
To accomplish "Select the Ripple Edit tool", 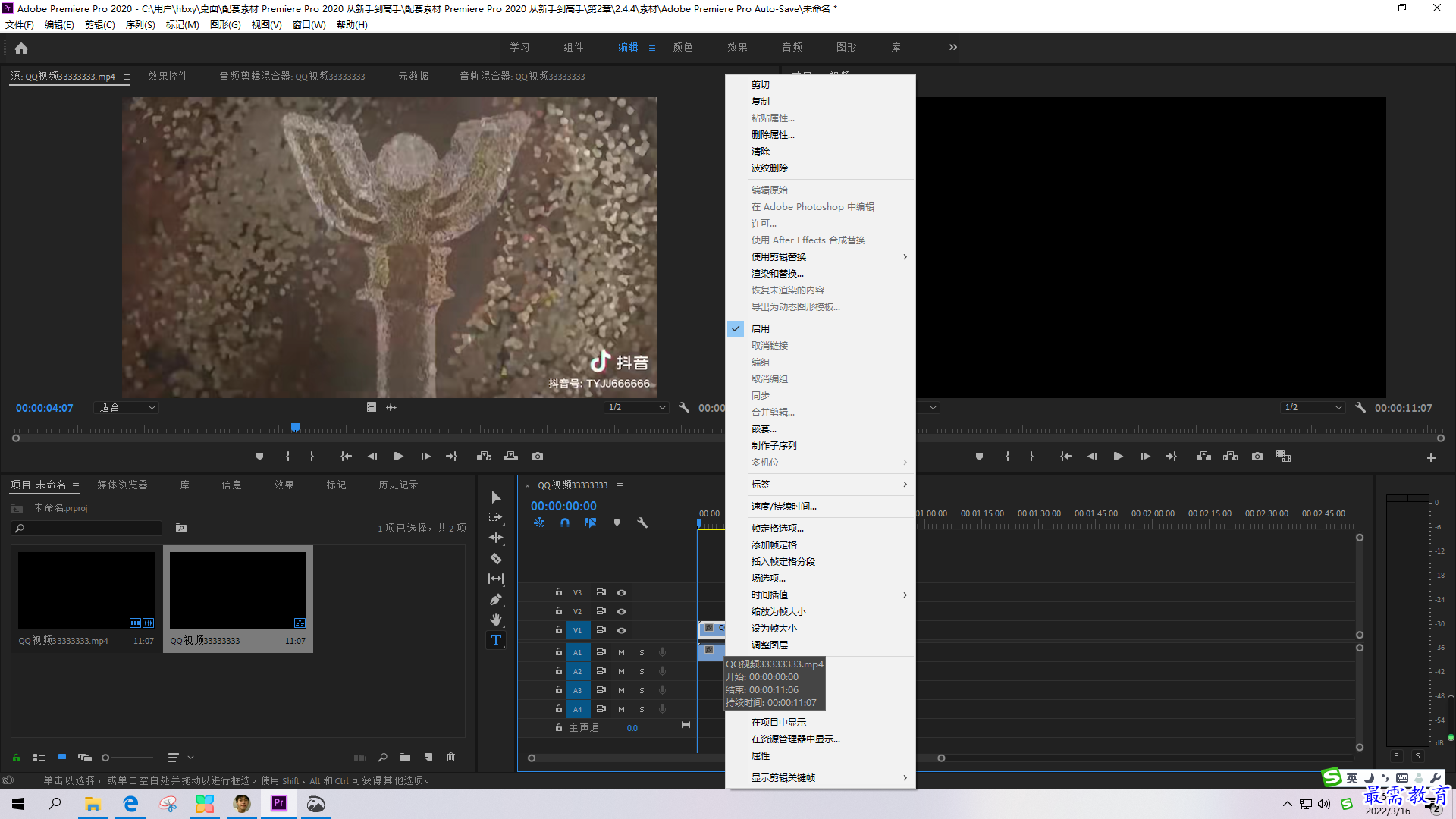I will coord(496,538).
